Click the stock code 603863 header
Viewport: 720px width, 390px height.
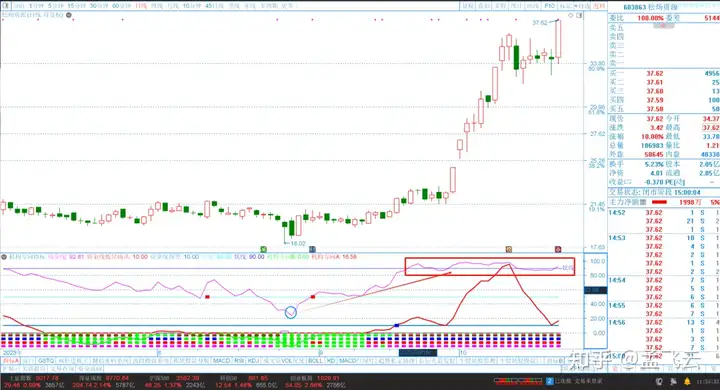coord(634,7)
